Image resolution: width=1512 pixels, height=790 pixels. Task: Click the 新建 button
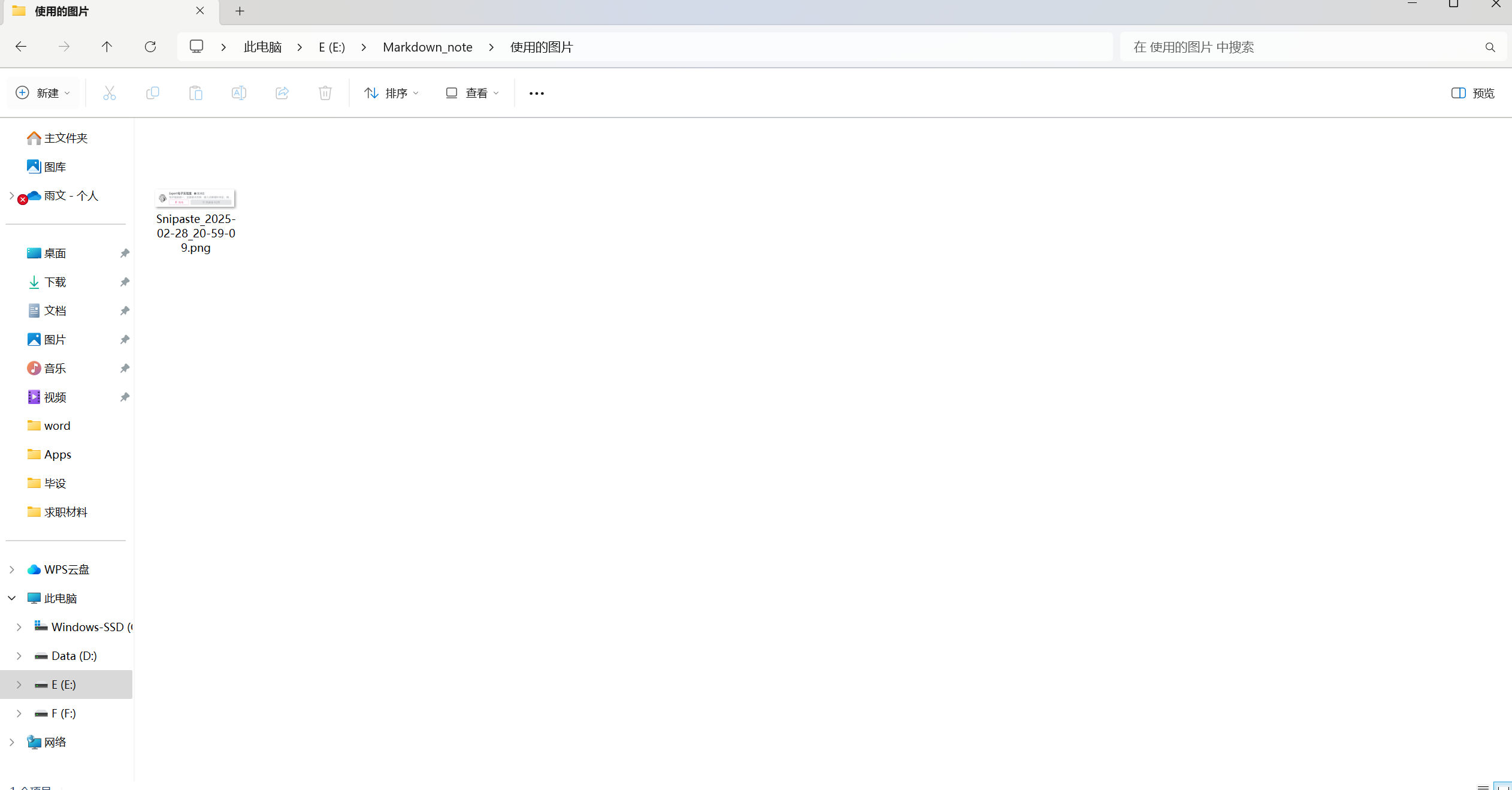pos(42,93)
